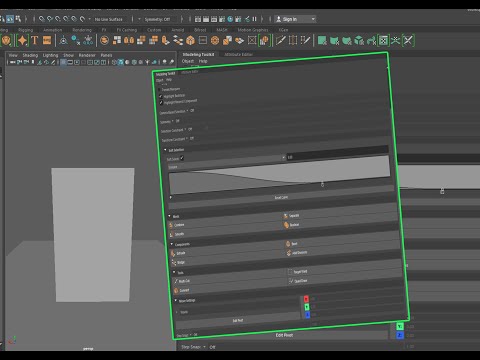Image resolution: width=480 pixels, height=360 pixels.
Task: Click the blue Z axis swatch at bottom right
Action: [x=400, y=335]
